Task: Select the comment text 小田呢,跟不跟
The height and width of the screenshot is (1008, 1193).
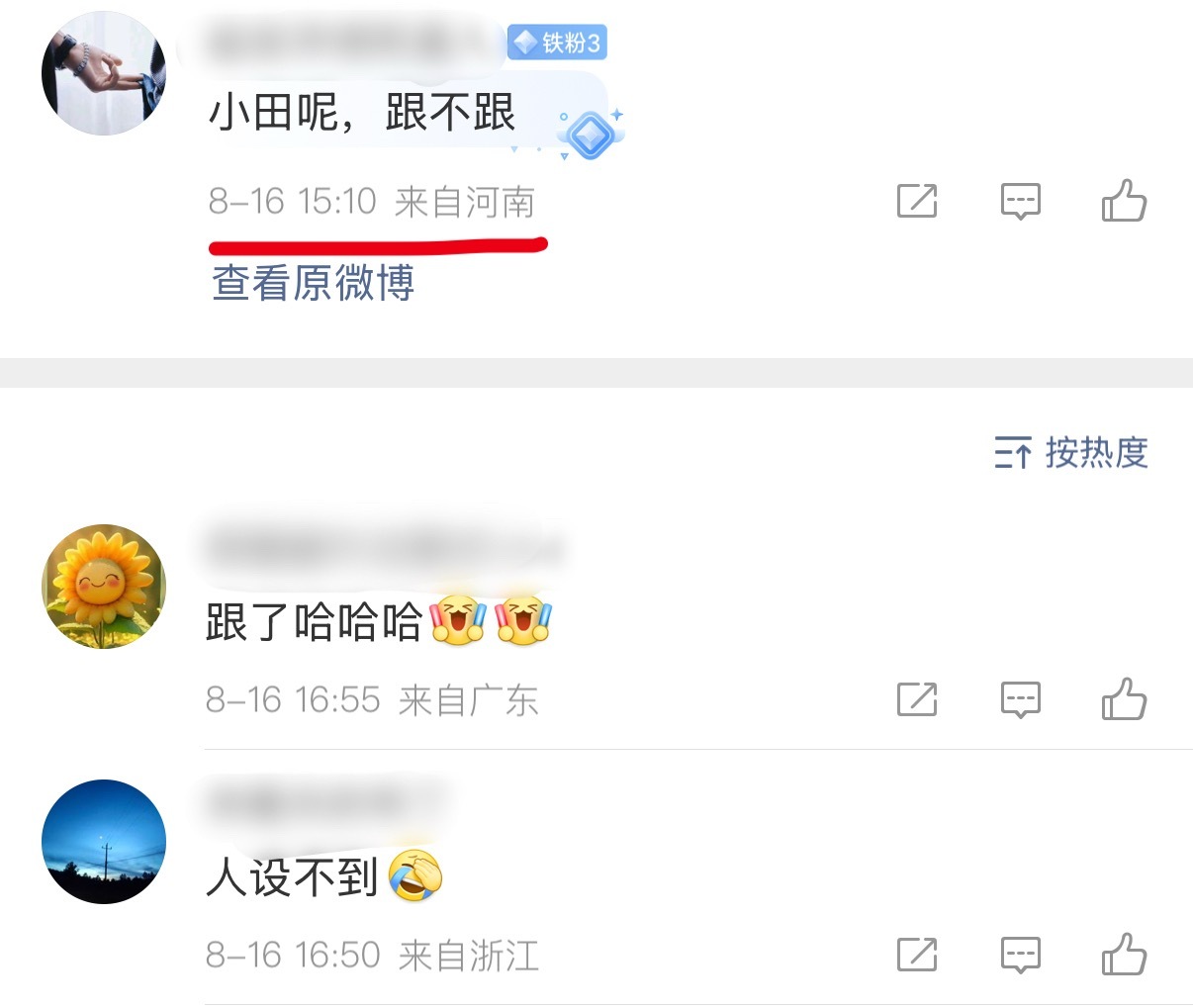Action: click(362, 112)
